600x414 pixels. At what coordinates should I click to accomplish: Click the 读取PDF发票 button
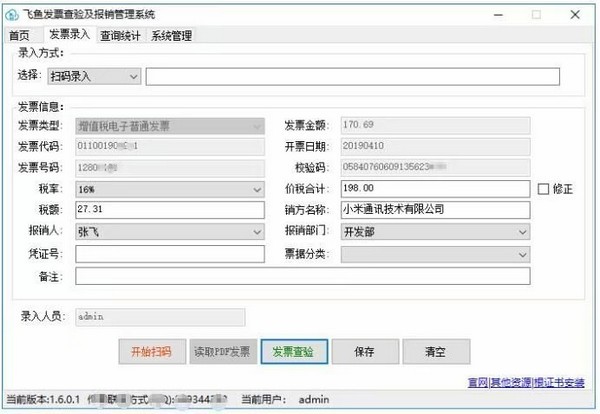pos(223,351)
